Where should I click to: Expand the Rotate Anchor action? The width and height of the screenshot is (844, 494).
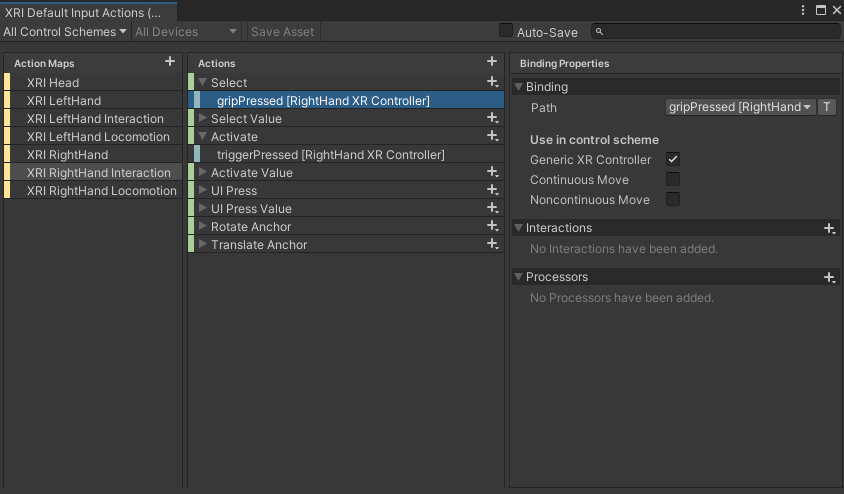[203, 226]
